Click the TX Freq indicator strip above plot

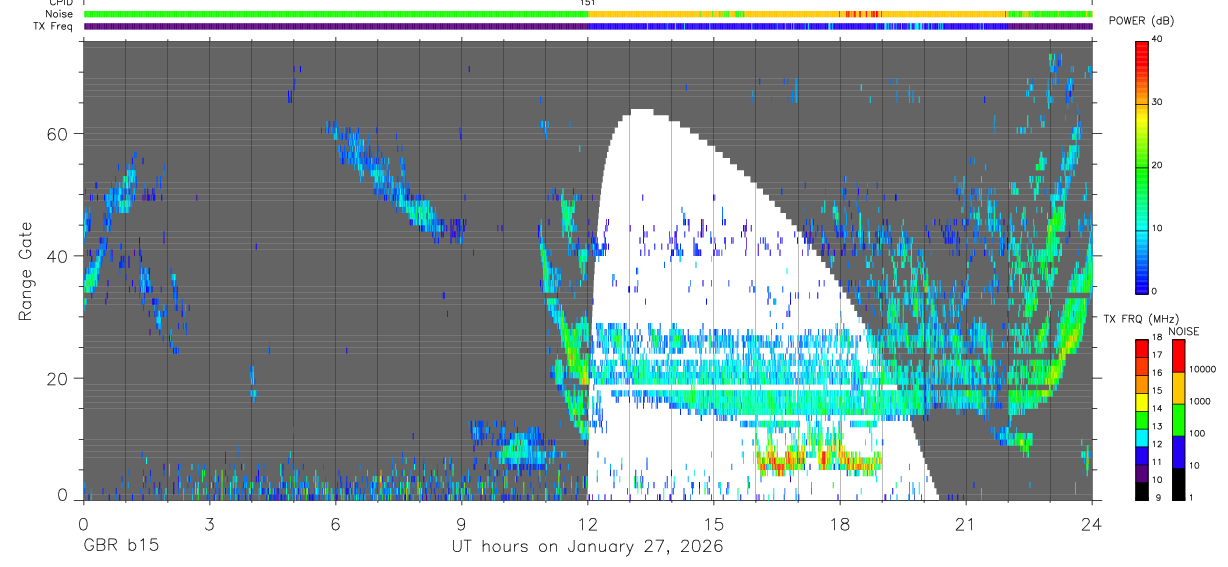[x=588, y=26]
